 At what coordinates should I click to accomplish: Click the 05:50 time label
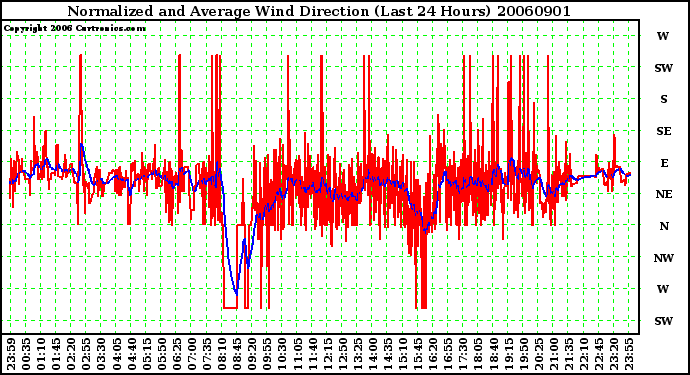(161, 354)
